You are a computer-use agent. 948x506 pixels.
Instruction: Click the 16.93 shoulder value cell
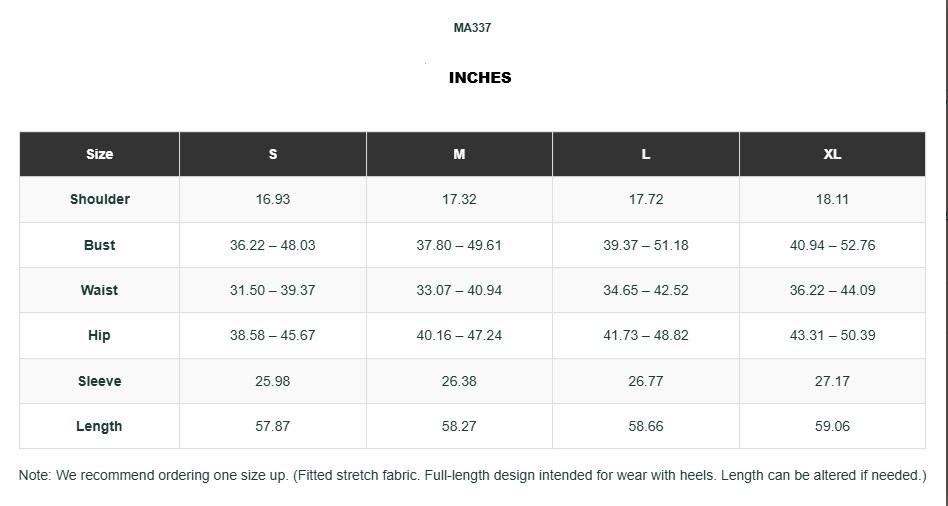coord(273,199)
